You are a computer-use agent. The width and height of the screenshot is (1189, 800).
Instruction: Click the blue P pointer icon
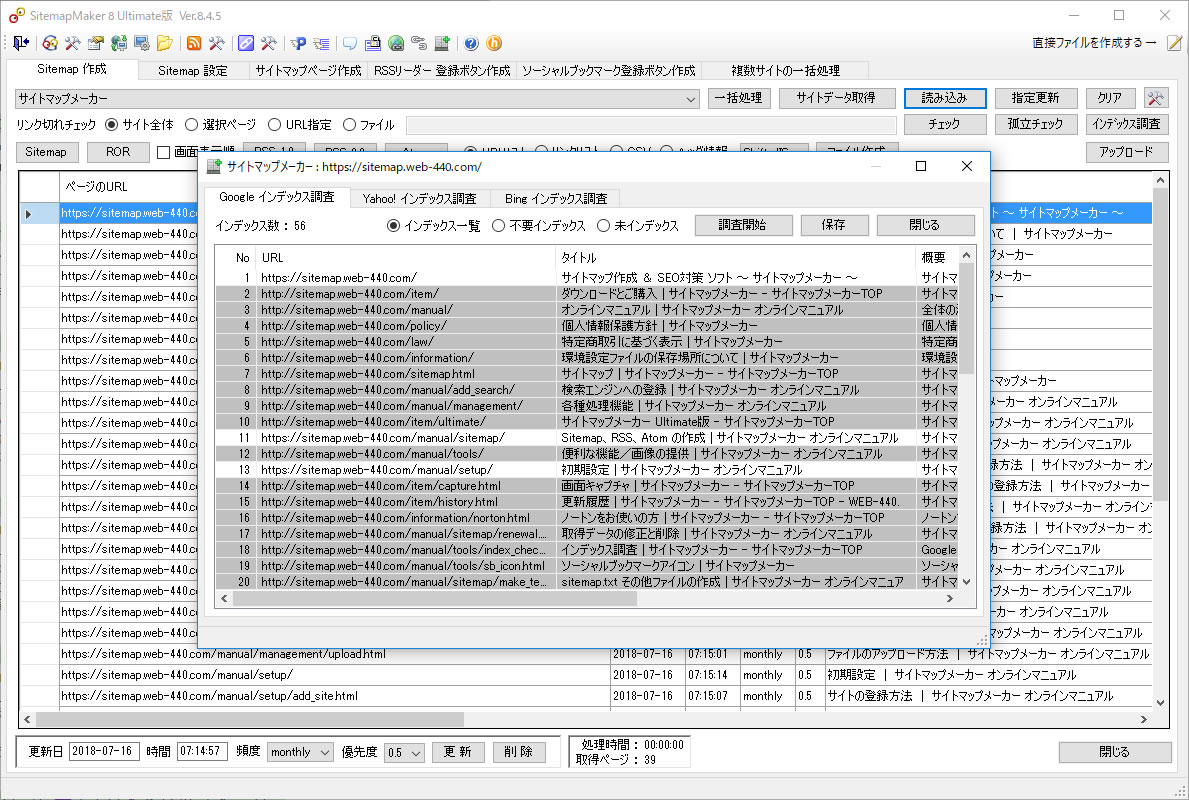(x=298, y=43)
